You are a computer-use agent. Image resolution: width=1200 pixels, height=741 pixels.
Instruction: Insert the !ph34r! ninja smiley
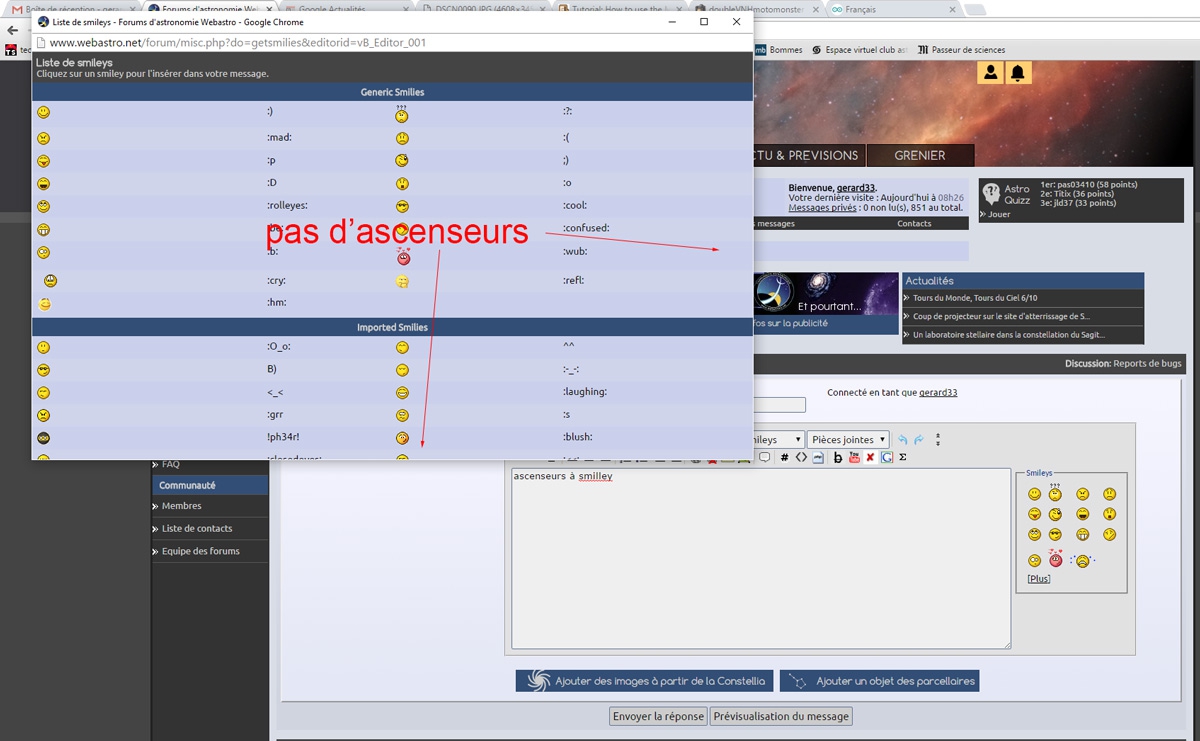tap(43, 438)
